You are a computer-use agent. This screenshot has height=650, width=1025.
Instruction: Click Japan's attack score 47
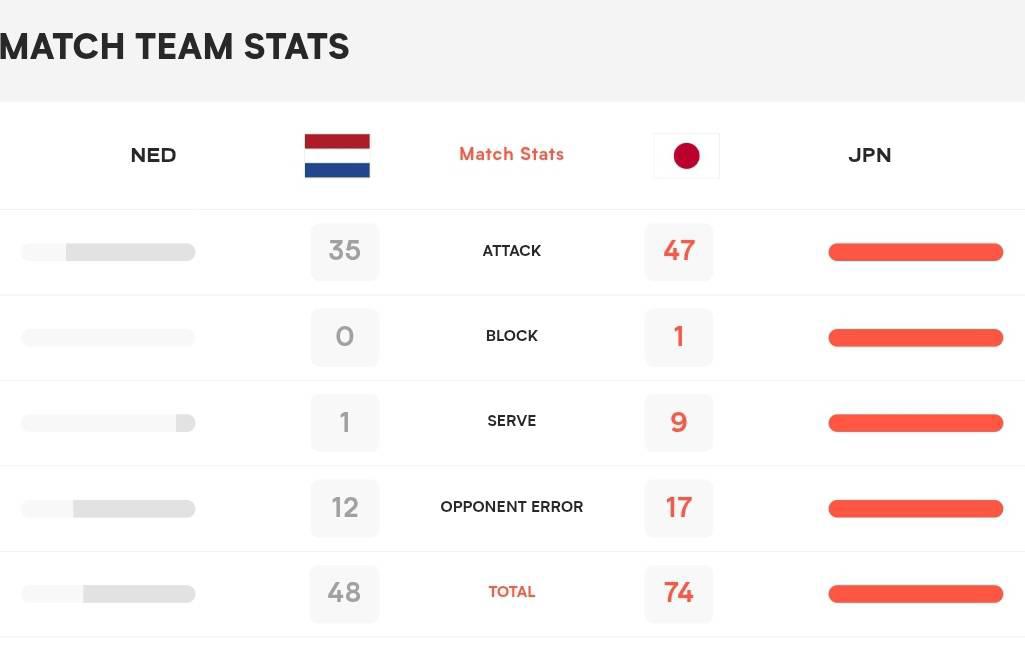[679, 252]
